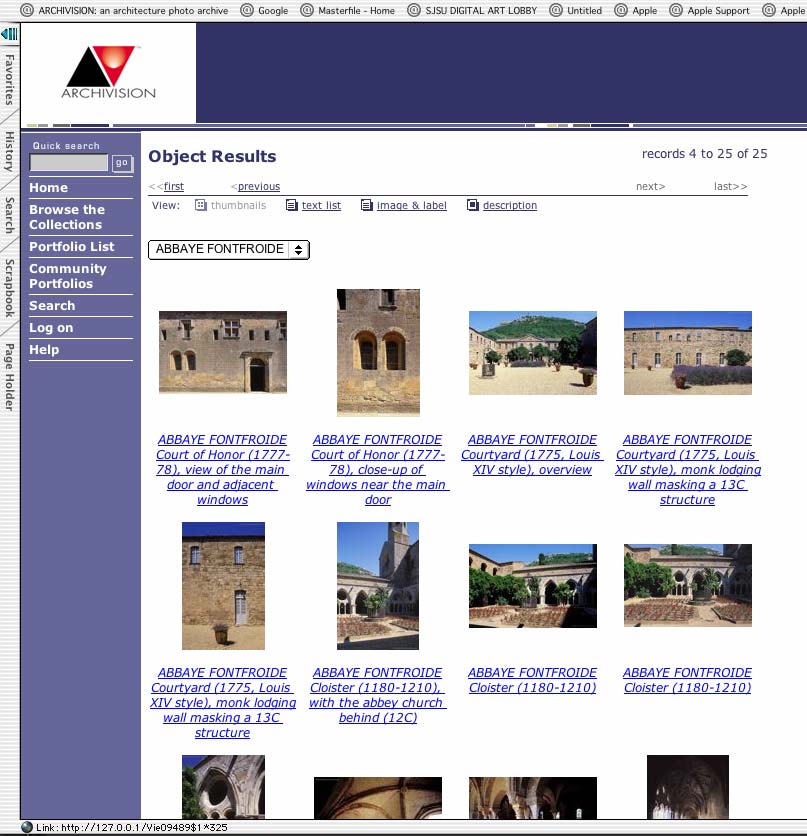Click the thumbnails view icon

(200, 205)
